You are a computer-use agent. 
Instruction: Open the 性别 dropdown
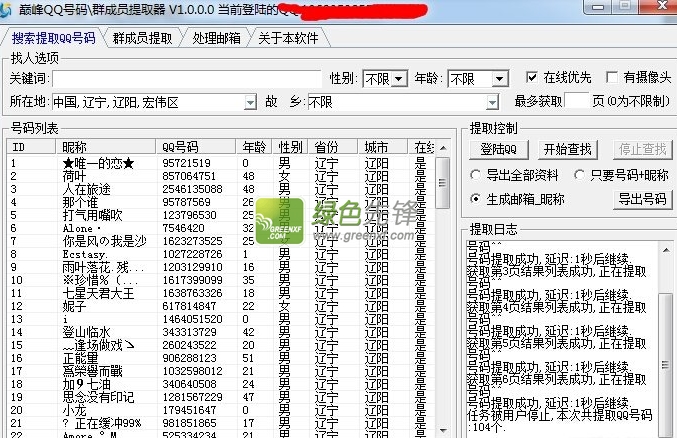399,79
